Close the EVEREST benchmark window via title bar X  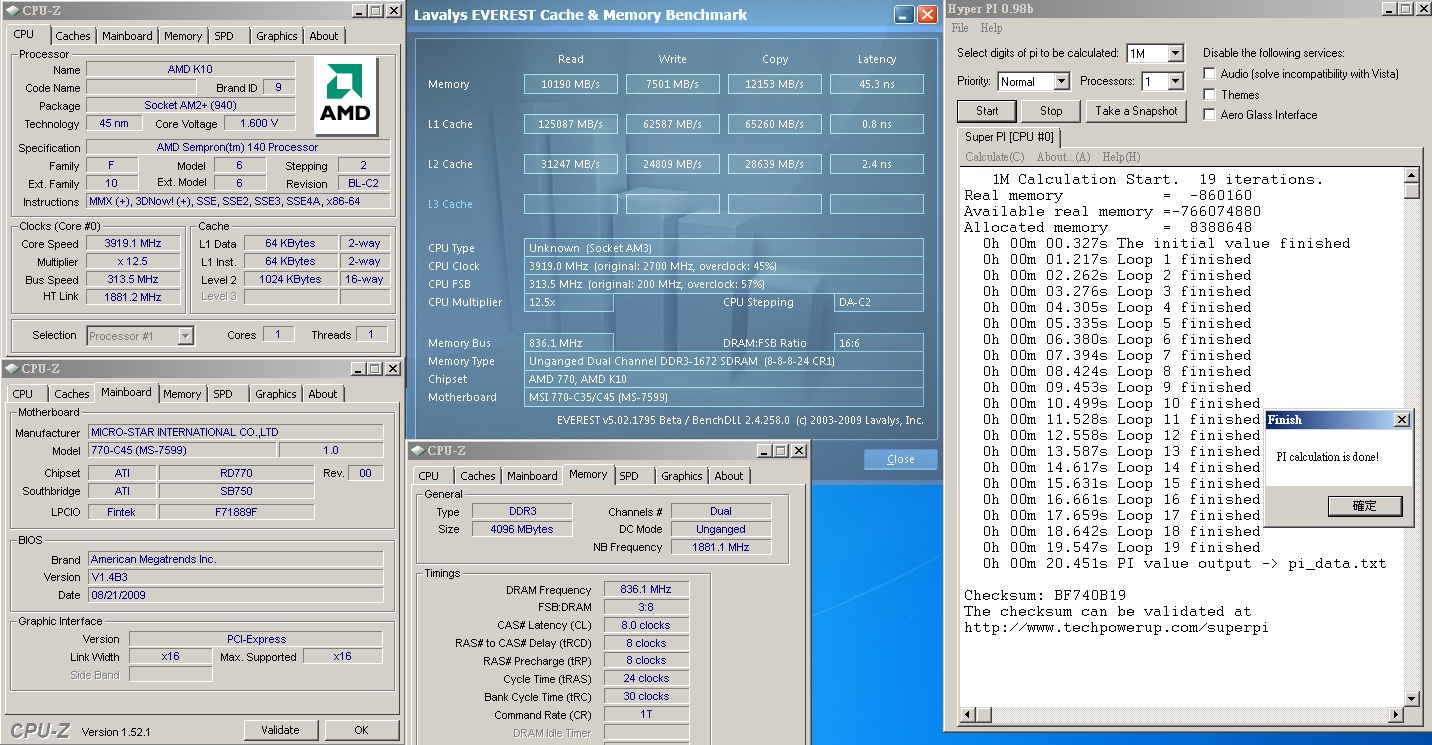pyautogui.click(x=927, y=14)
